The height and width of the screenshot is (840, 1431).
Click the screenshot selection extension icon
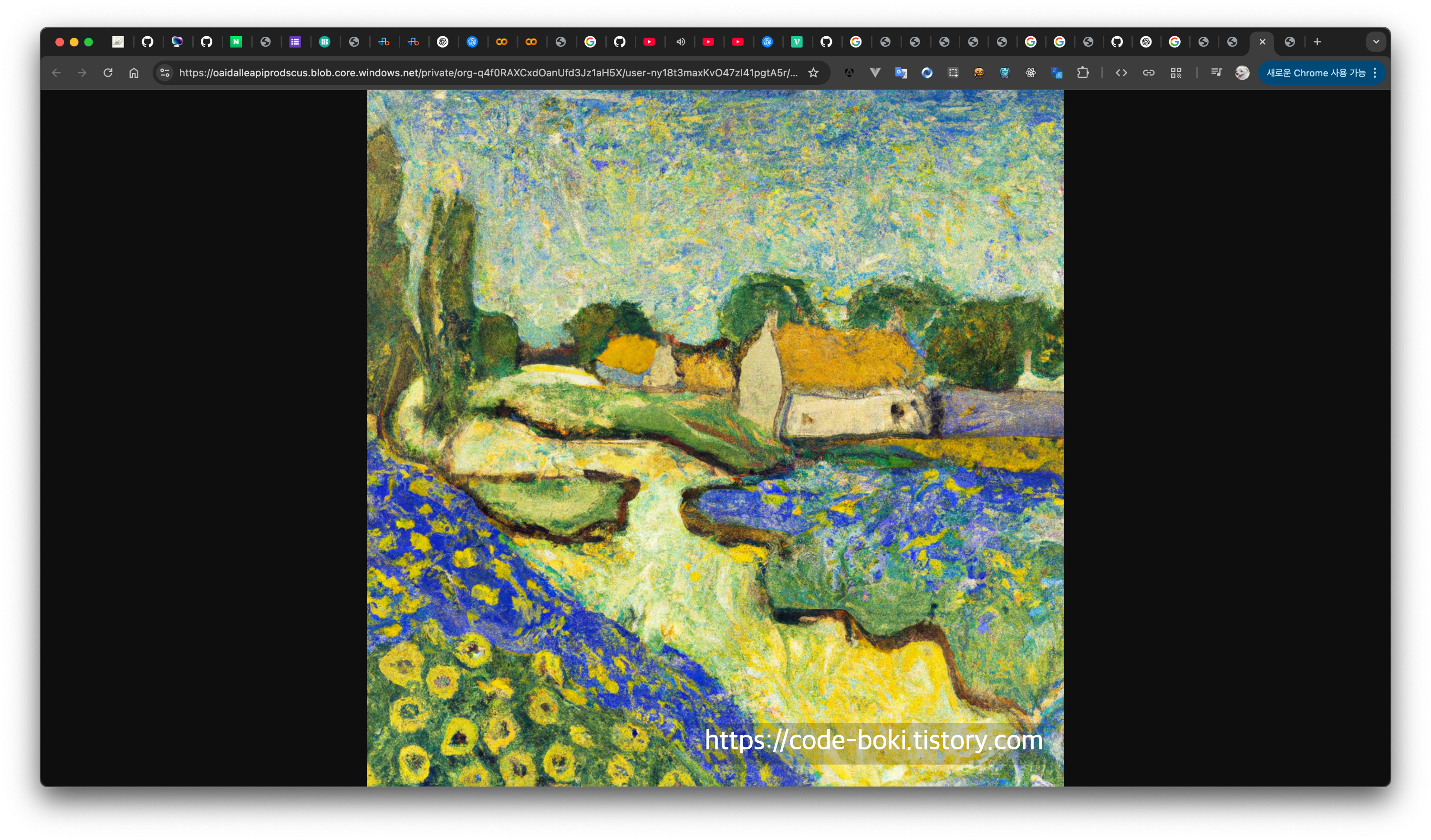[953, 73]
